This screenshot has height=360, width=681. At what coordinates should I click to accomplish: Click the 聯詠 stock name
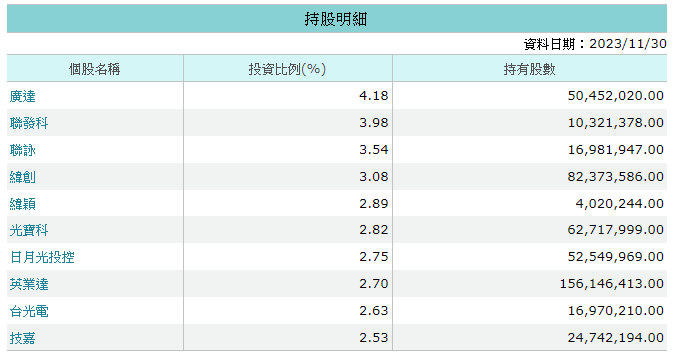(x=23, y=150)
